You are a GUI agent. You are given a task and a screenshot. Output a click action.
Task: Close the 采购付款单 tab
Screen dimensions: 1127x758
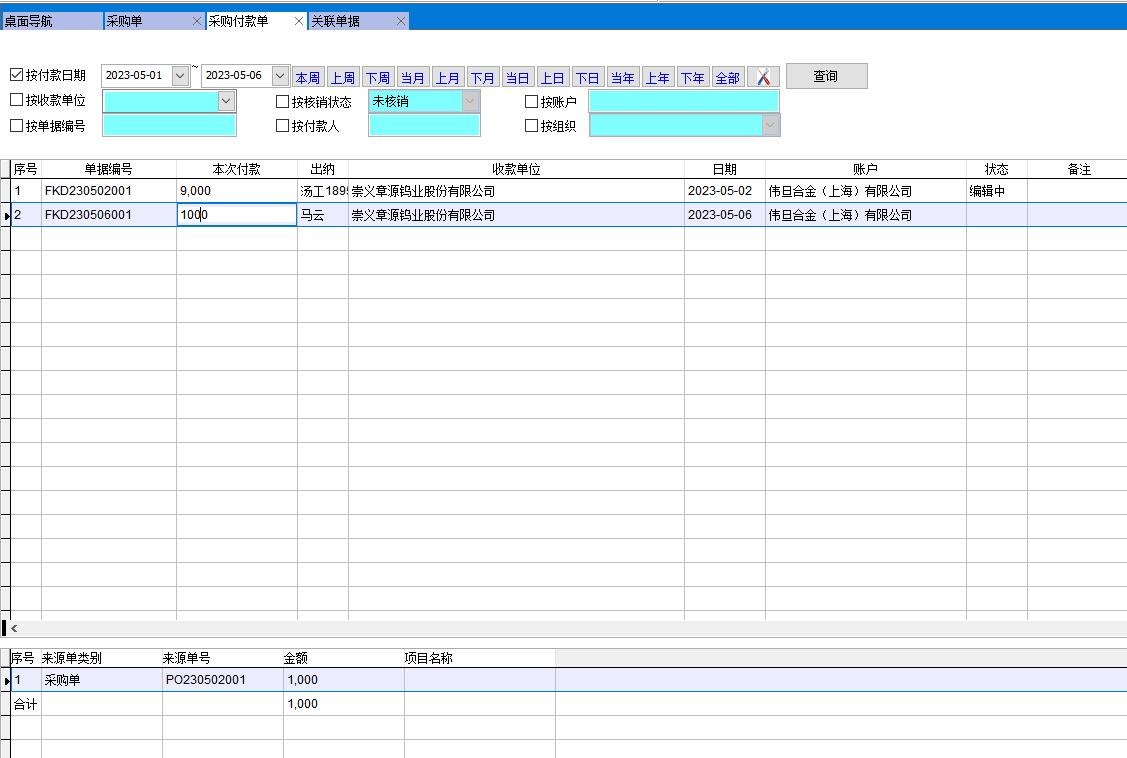click(299, 21)
